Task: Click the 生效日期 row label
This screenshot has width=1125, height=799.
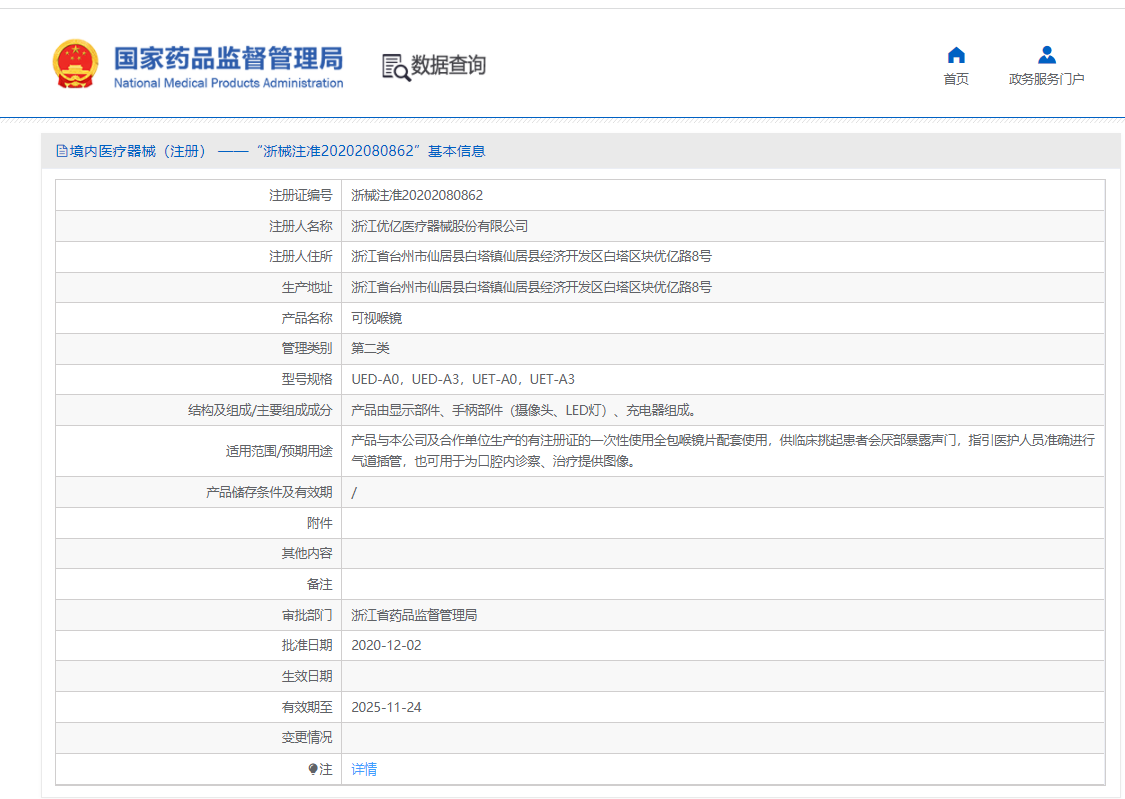Action: pos(307,676)
